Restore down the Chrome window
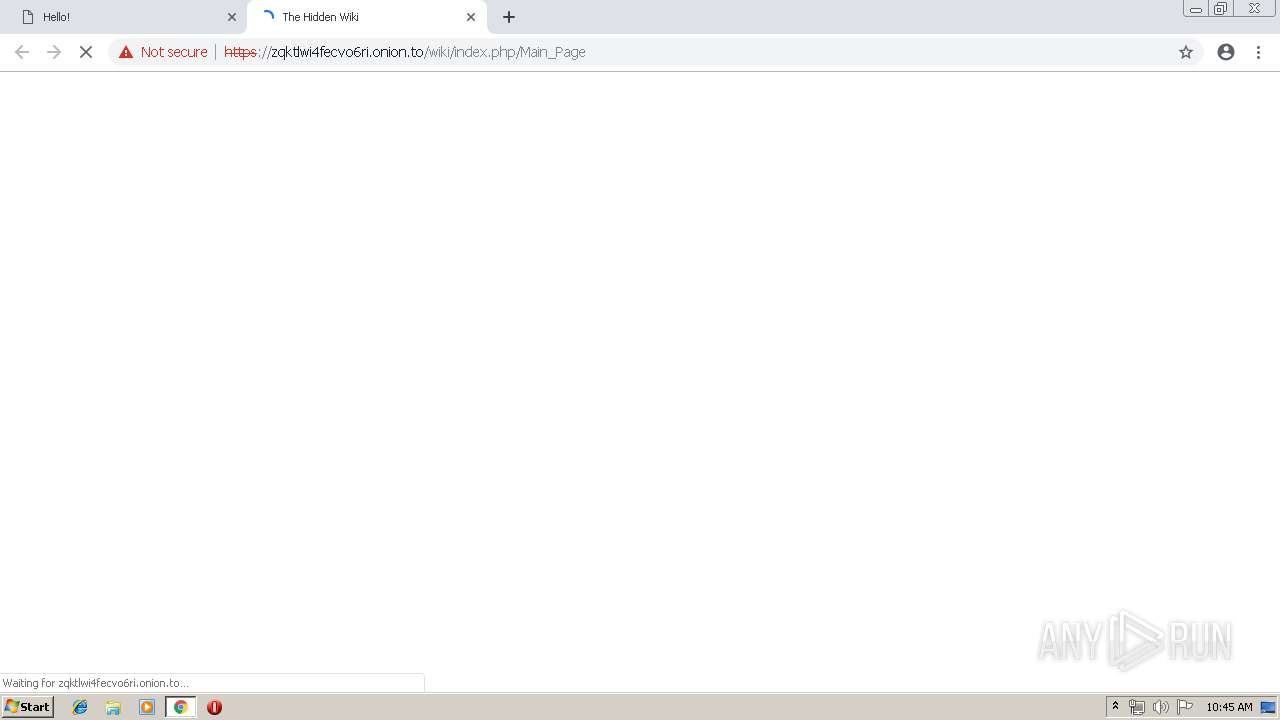The height and width of the screenshot is (720, 1280). [1221, 9]
